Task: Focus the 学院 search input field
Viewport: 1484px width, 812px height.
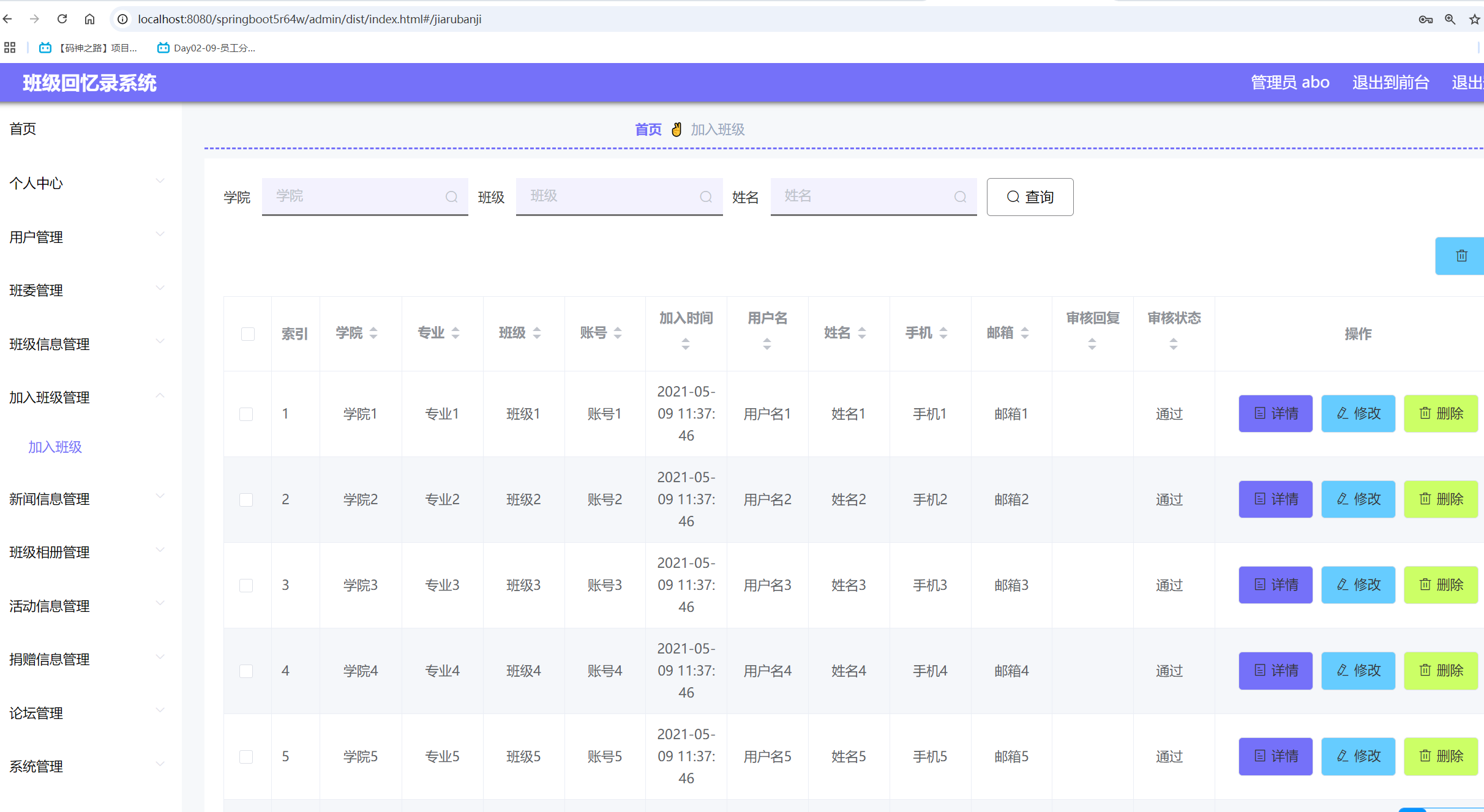Action: pos(365,196)
